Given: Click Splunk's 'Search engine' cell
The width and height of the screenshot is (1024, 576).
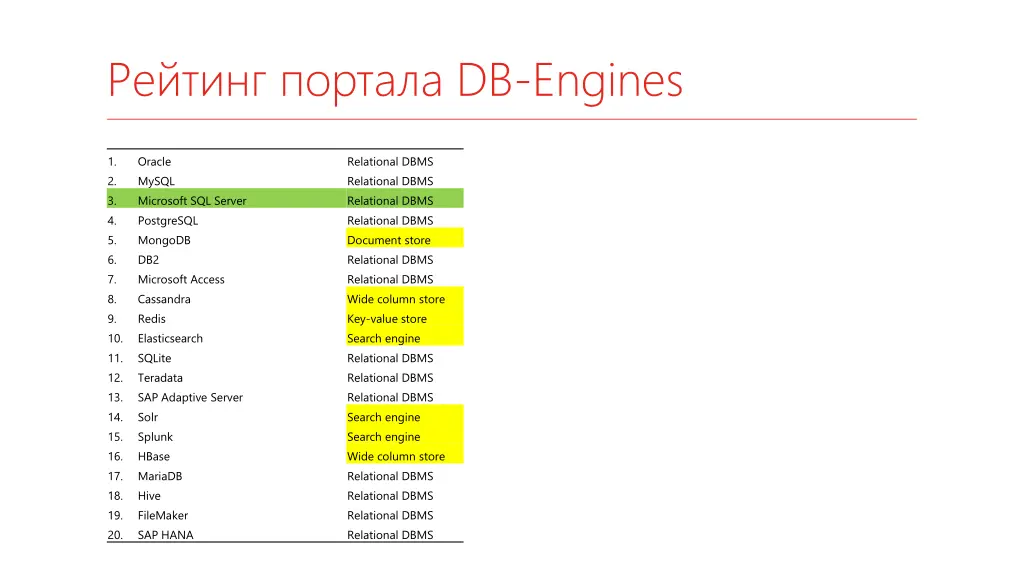Looking at the screenshot, I should 405,434.
